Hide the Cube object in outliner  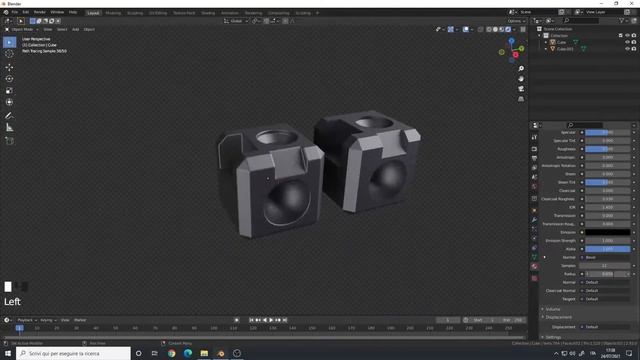pyautogui.click(x=627, y=42)
